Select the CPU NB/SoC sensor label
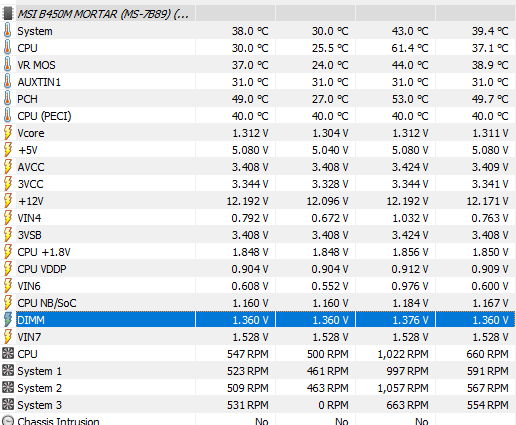The height and width of the screenshot is (425, 516). click(47, 303)
